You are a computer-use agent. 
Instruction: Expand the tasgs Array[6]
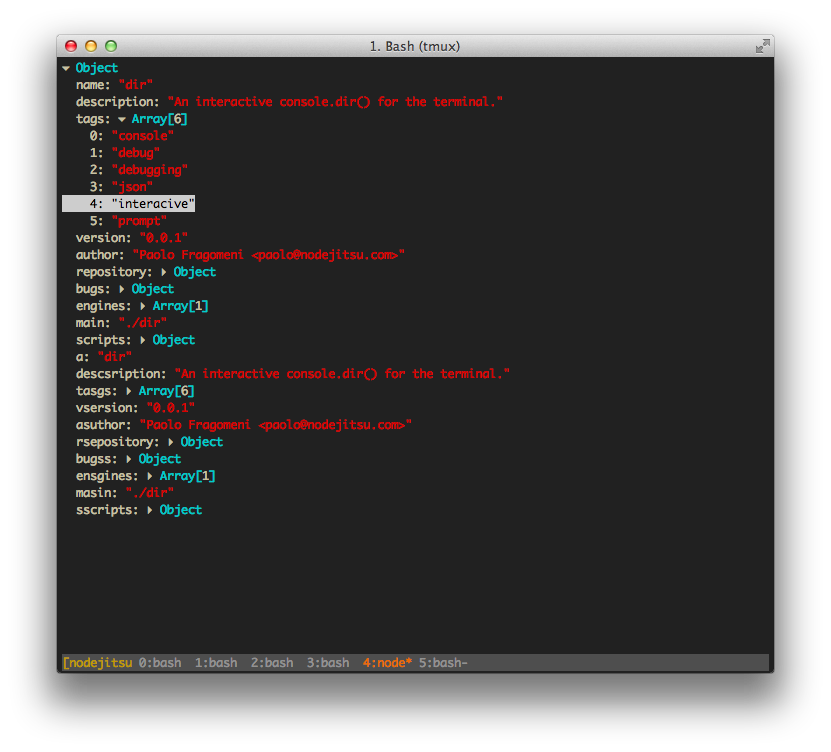click(x=130, y=390)
